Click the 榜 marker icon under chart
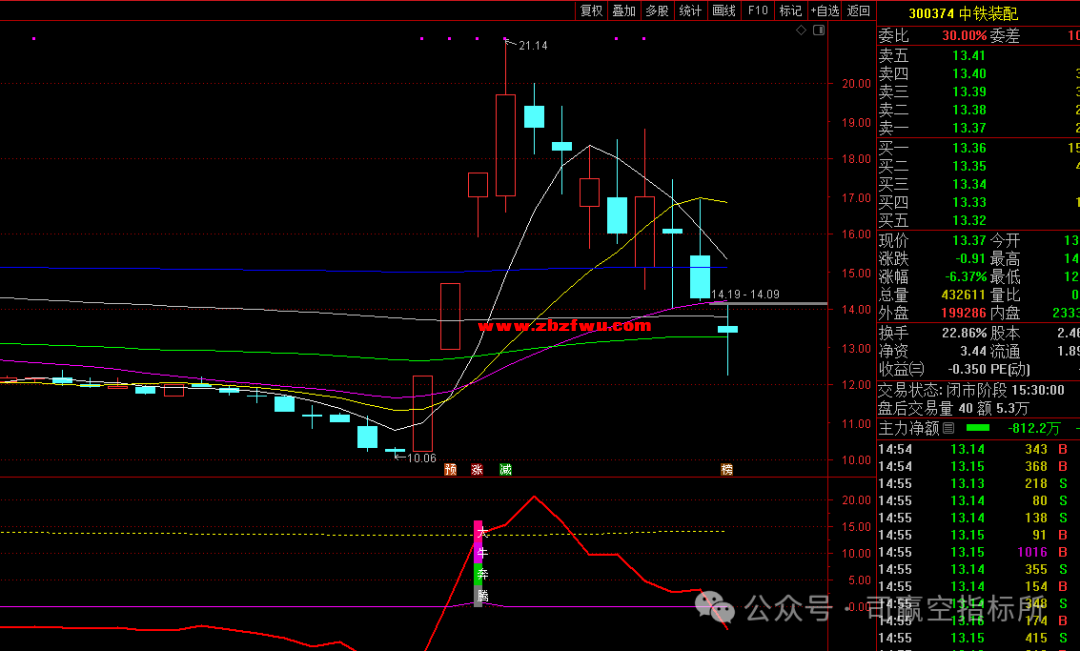The image size is (1080, 651). [x=727, y=469]
